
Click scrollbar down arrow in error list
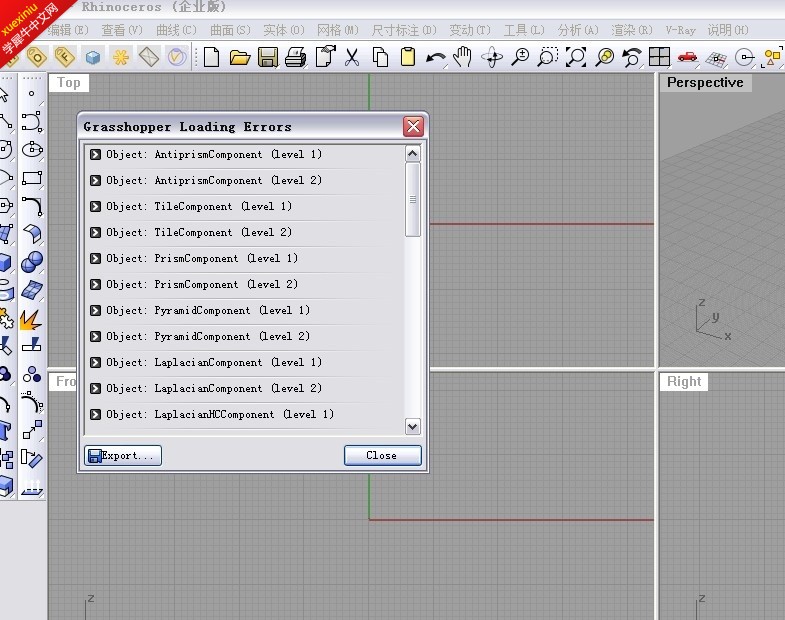[x=413, y=427]
